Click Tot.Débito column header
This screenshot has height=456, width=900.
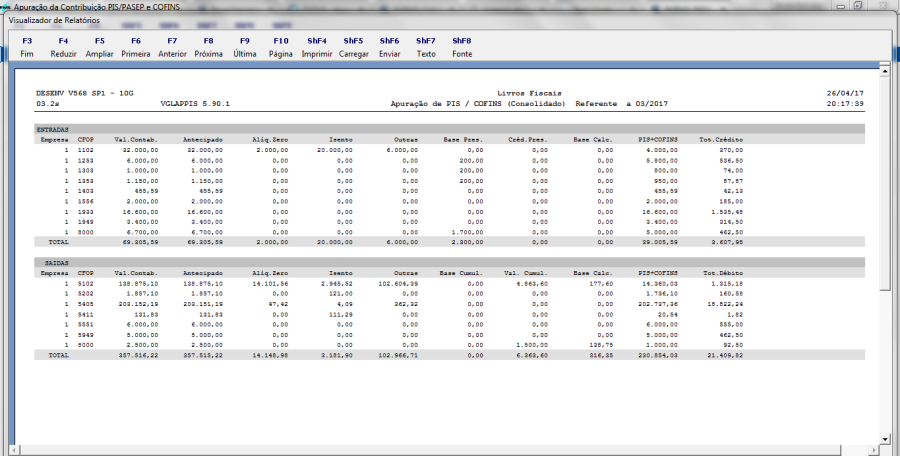[x=723, y=273]
